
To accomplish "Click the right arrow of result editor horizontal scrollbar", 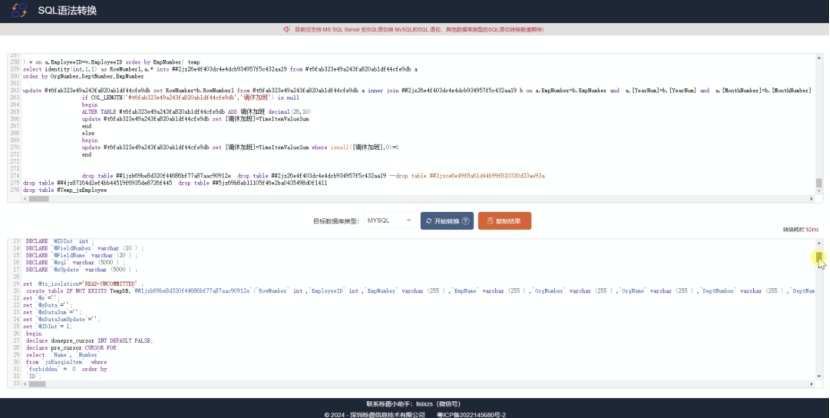I will coord(811,384).
